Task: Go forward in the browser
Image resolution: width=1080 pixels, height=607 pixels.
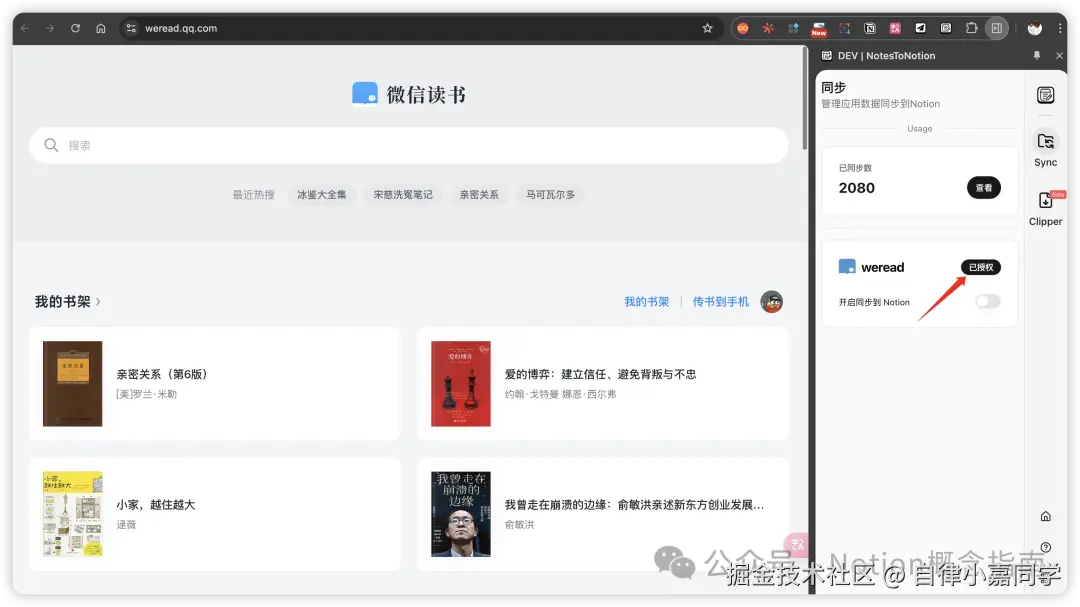Action: 50,28
